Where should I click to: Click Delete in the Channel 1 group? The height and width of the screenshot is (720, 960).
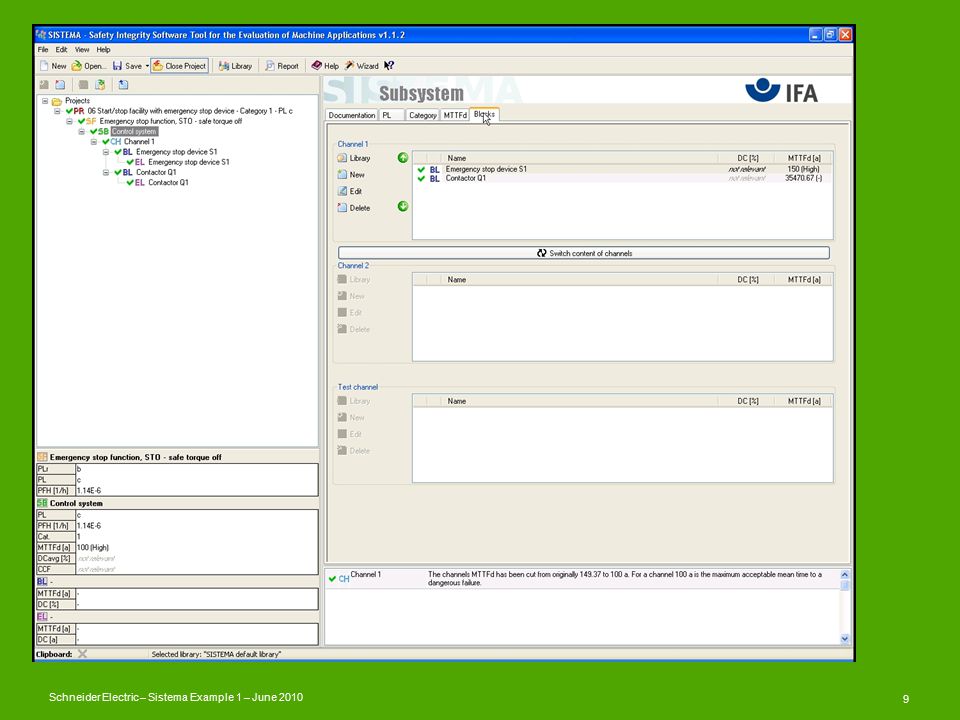[354, 208]
